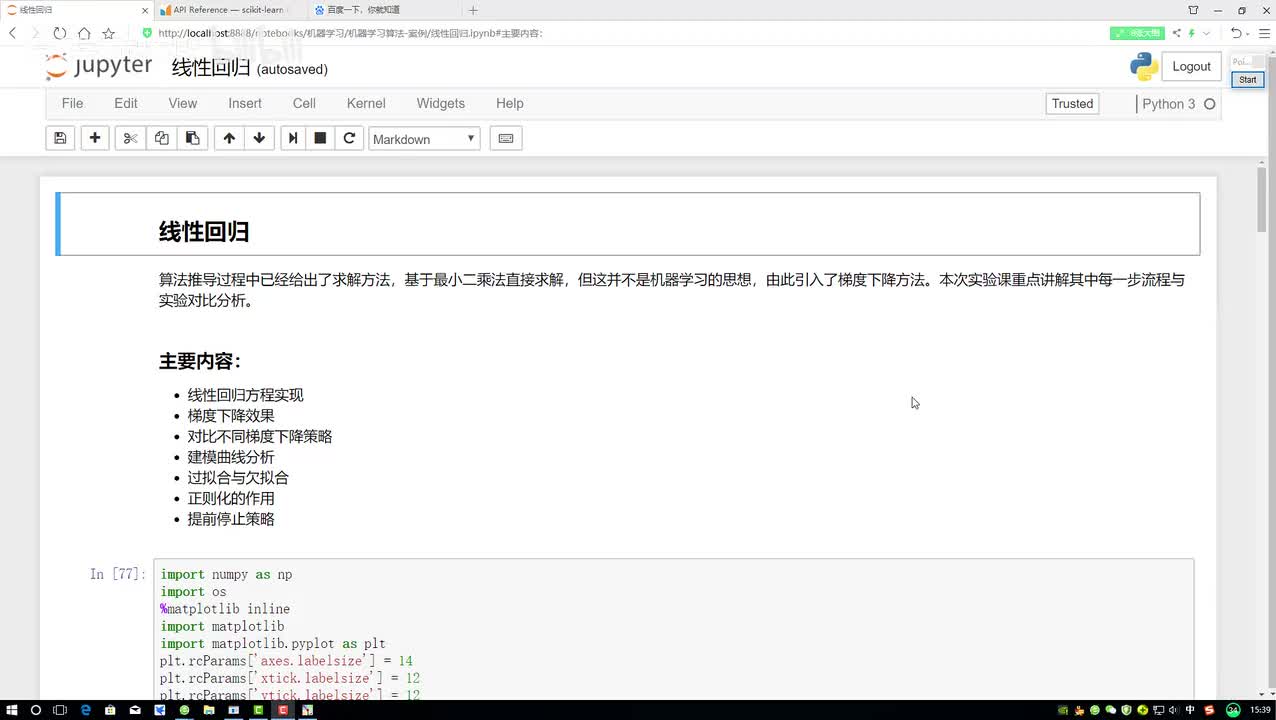Move the selected cell up

229,138
